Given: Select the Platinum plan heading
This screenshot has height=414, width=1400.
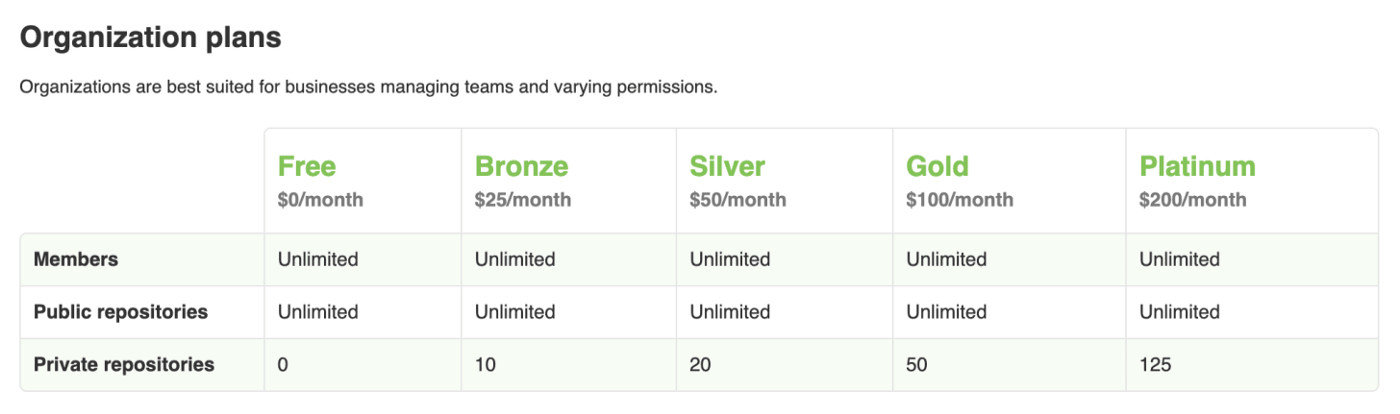Looking at the screenshot, I should (1197, 166).
